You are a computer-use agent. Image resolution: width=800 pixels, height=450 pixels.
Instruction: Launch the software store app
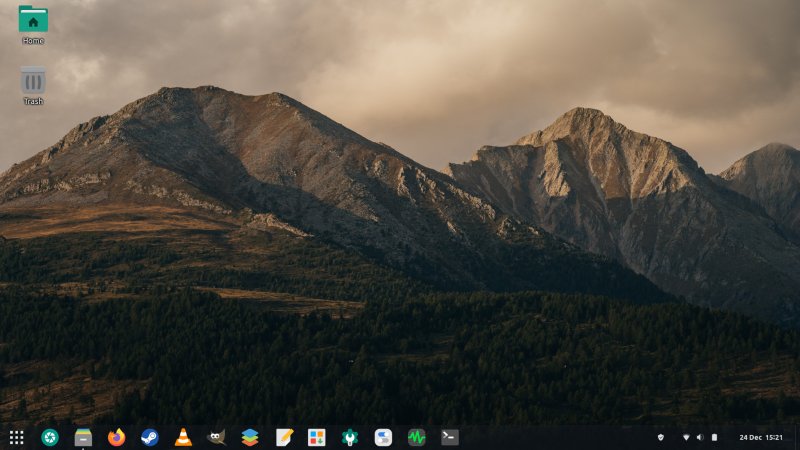pos(317,437)
